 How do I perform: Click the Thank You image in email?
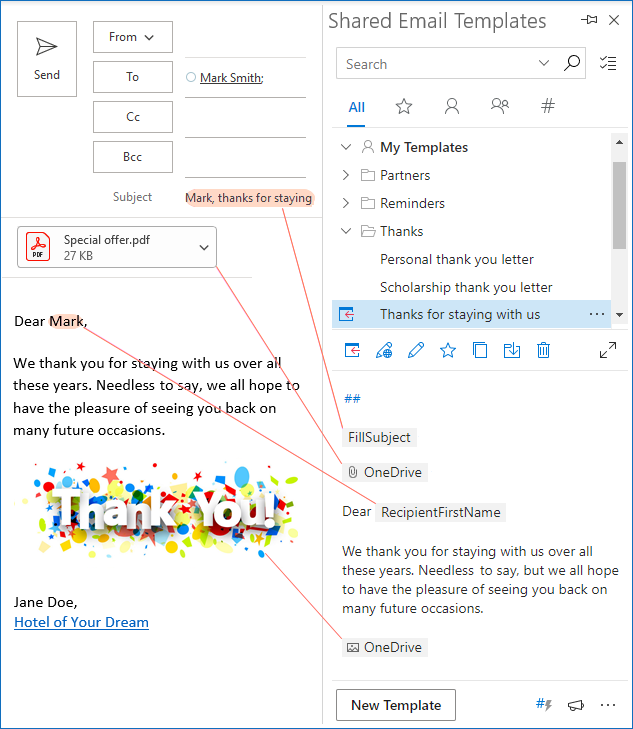(158, 509)
